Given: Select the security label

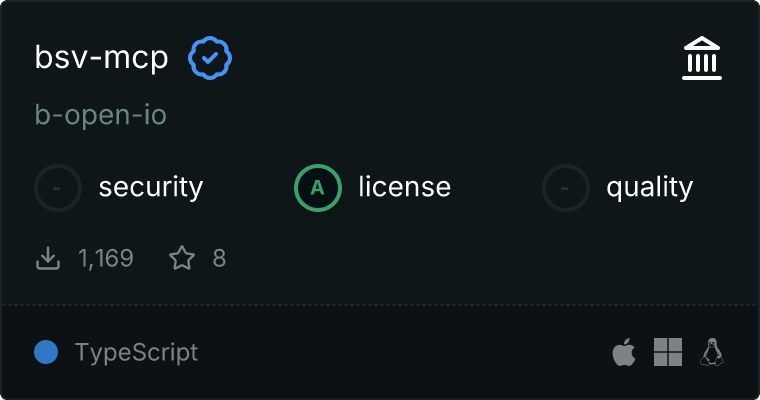Looking at the screenshot, I should pos(151,187).
